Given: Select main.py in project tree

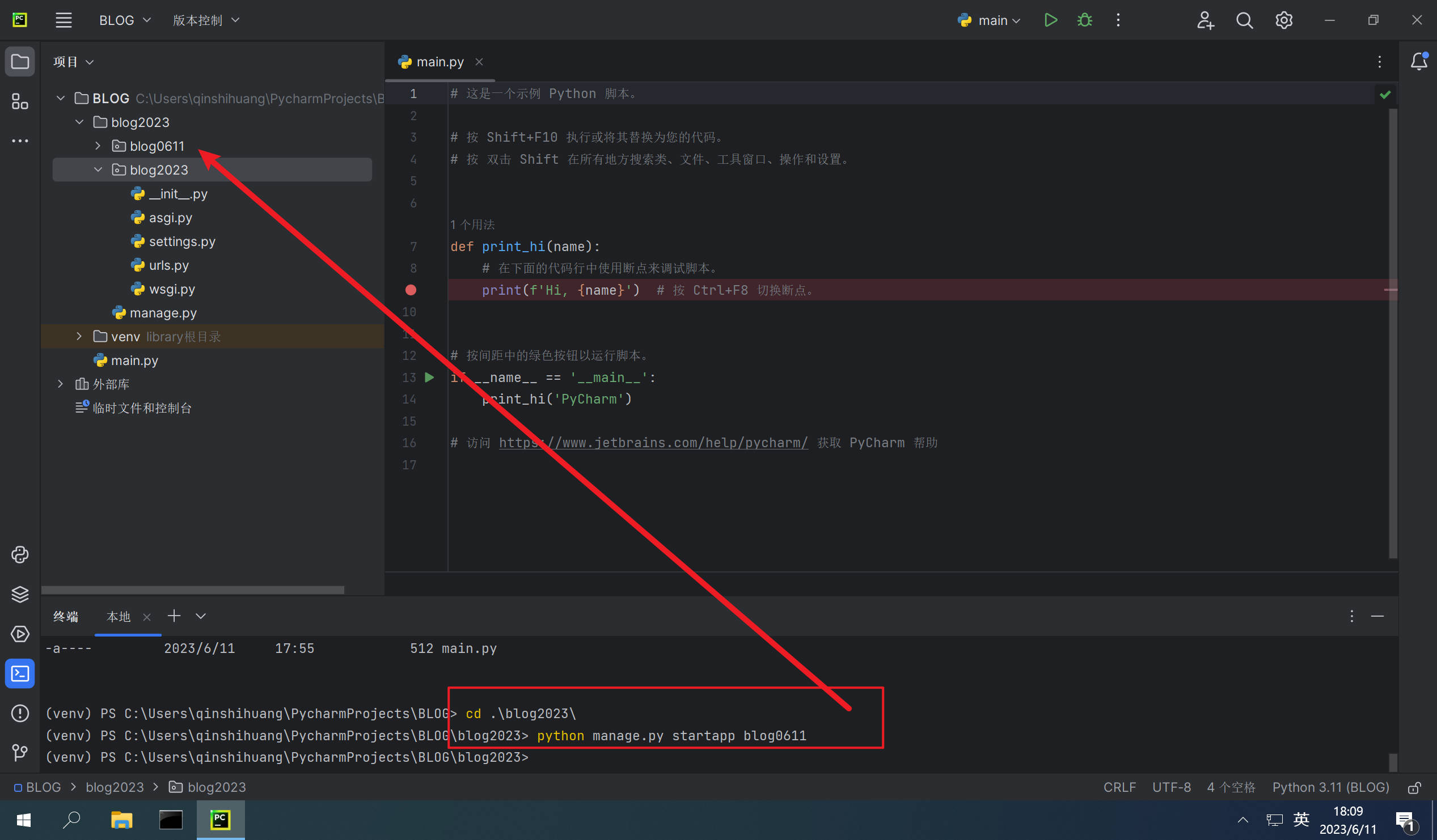Looking at the screenshot, I should (134, 360).
